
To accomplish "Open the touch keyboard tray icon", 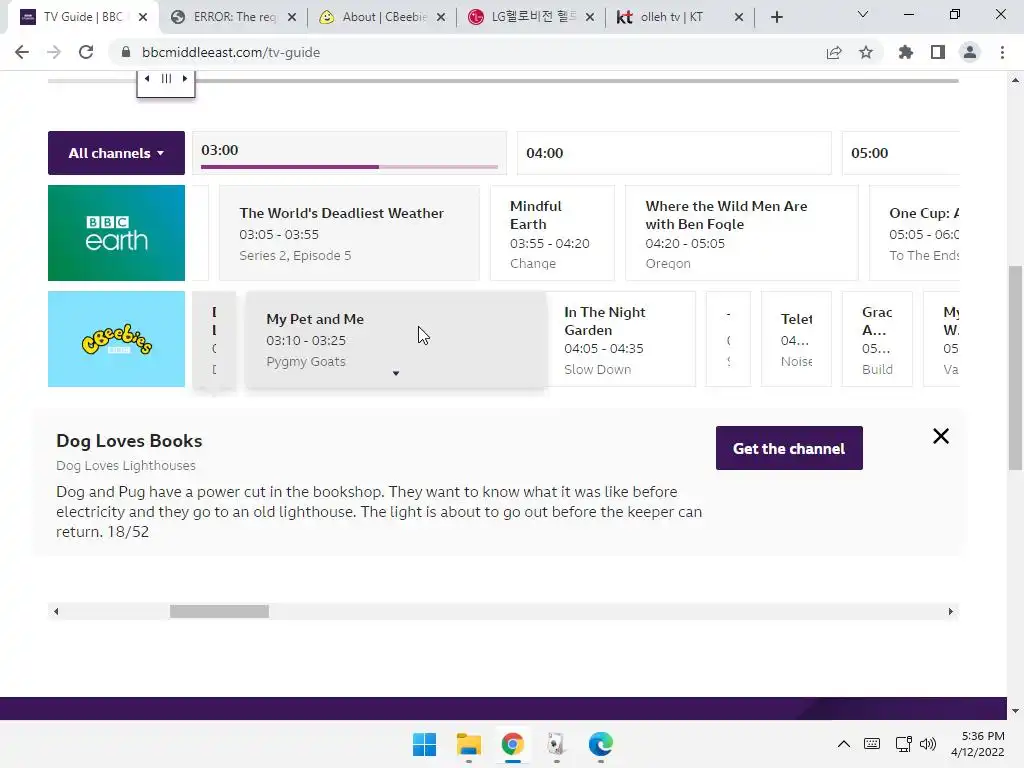I will [x=872, y=744].
